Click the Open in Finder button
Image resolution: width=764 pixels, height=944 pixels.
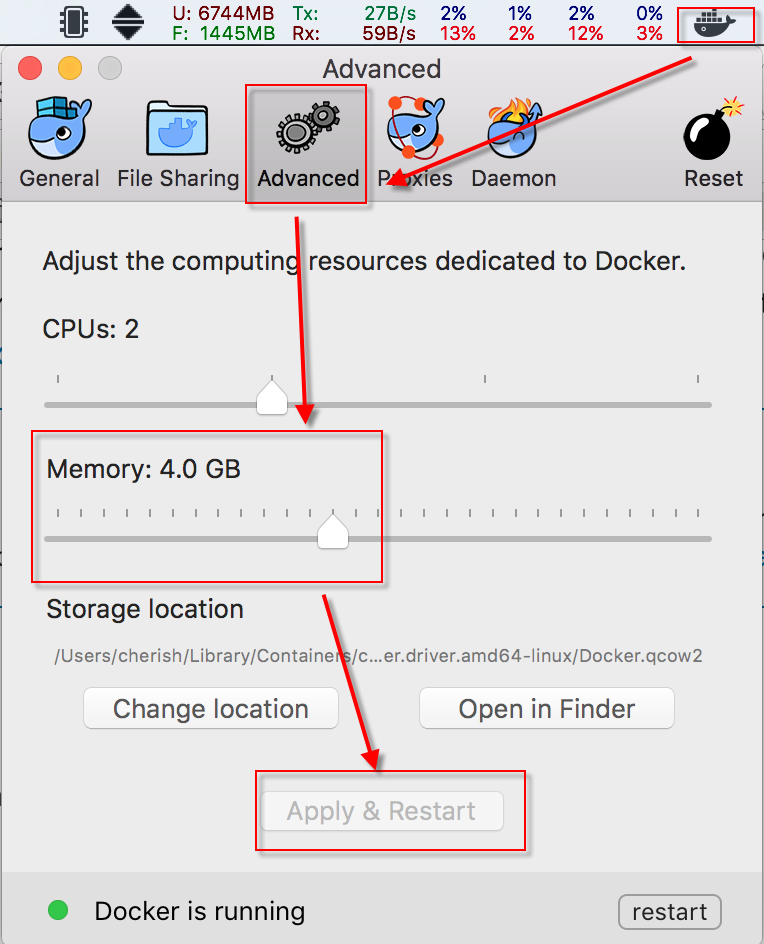[x=547, y=709]
